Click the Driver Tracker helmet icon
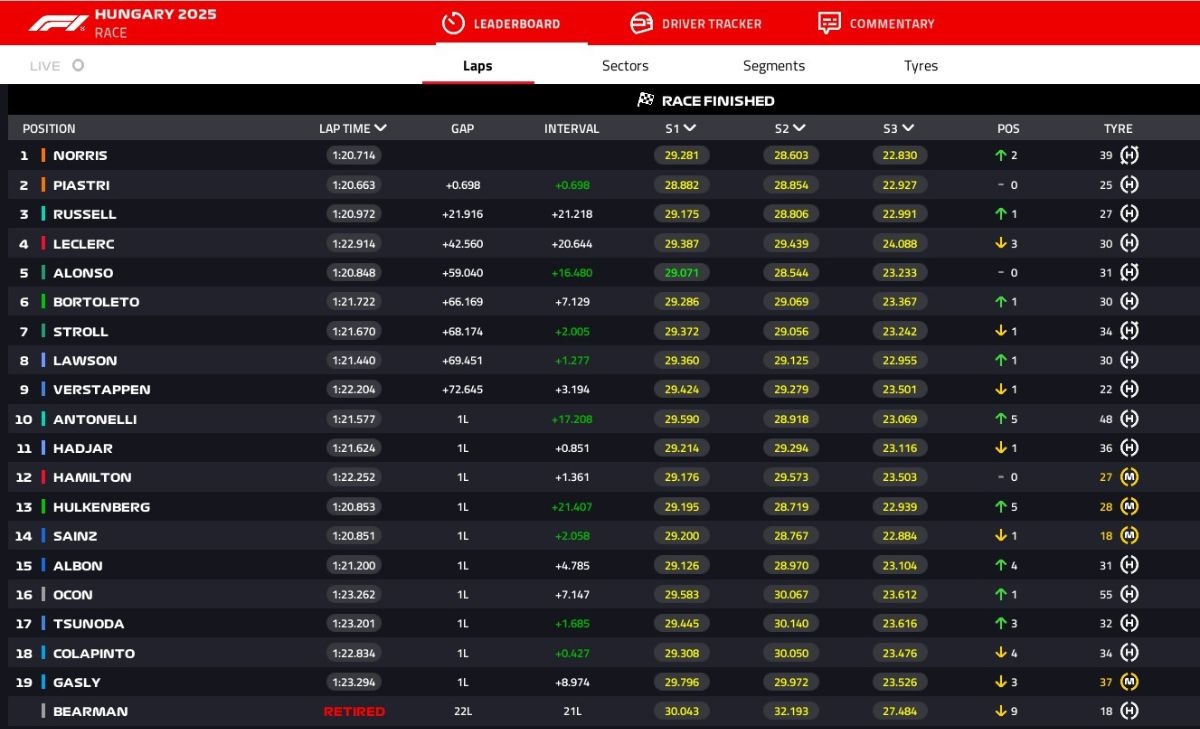Image resolution: width=1200 pixels, height=729 pixels. (641, 23)
